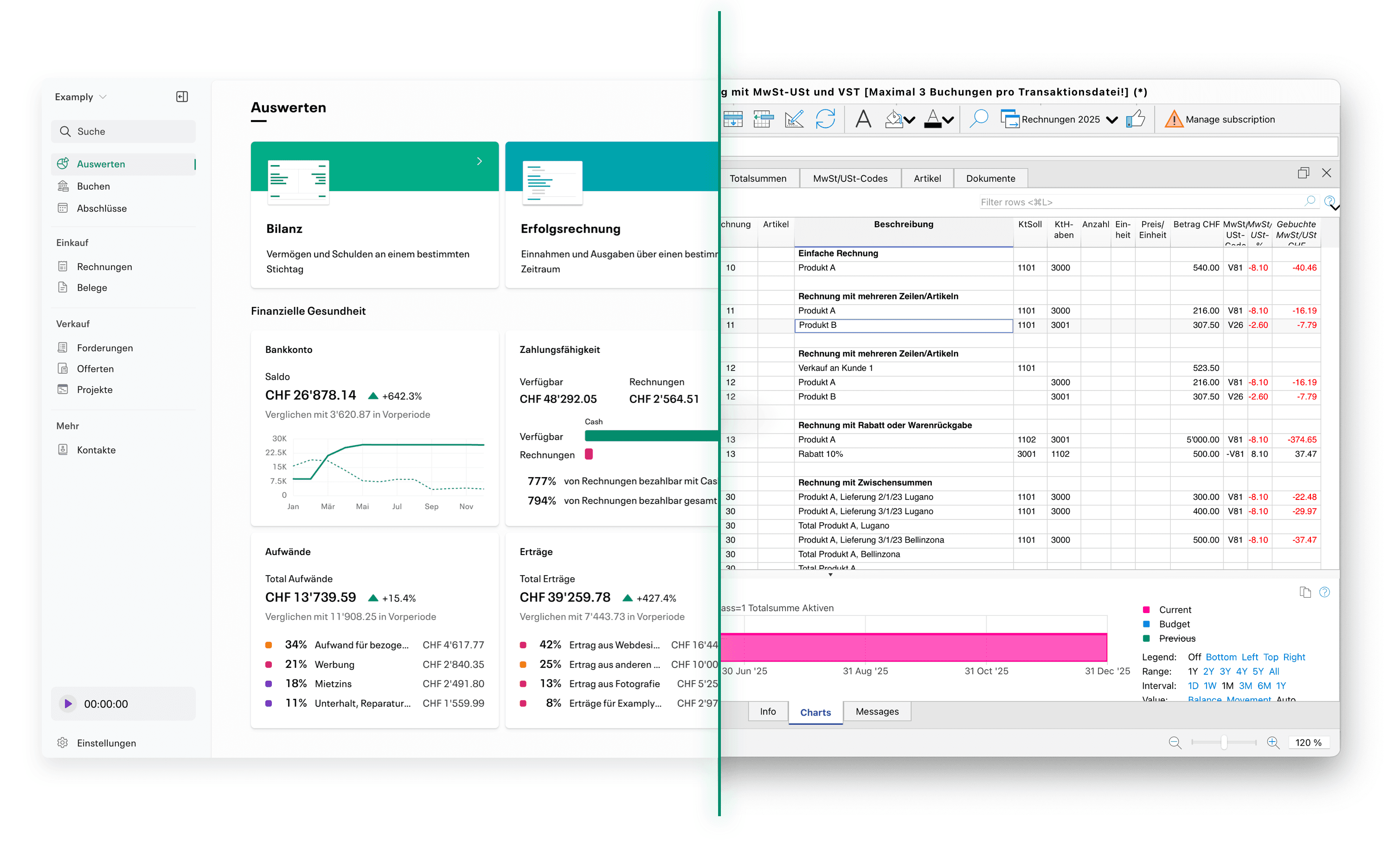1400x844 pixels.
Task: Set legend position to Bottom
Action: pyautogui.click(x=1220, y=657)
